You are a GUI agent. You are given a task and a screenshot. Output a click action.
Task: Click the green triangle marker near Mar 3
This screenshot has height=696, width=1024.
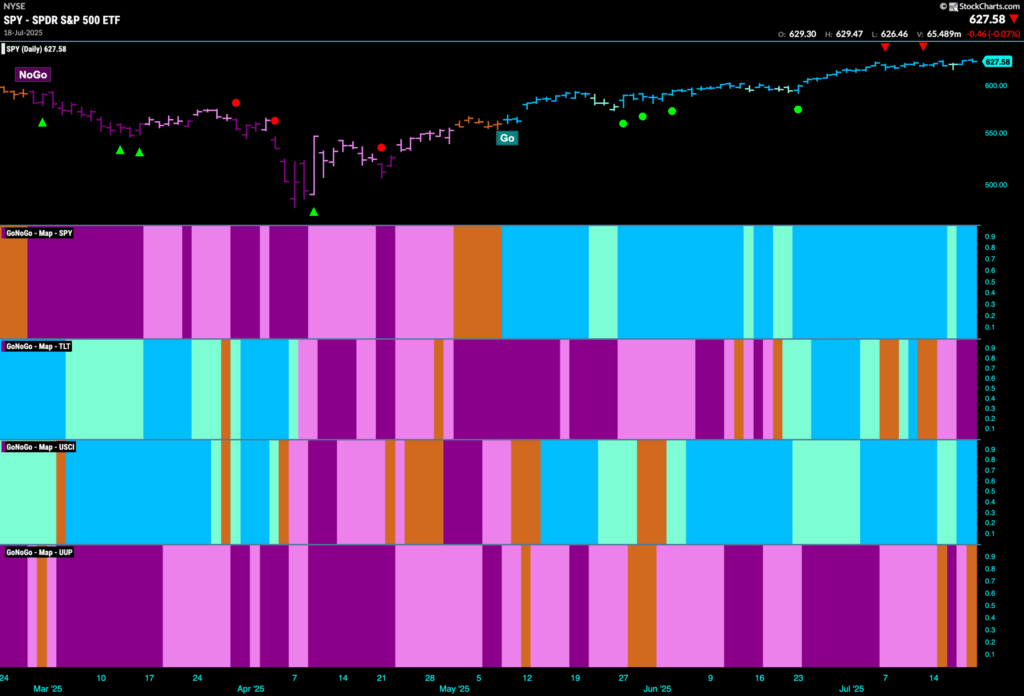tap(42, 123)
